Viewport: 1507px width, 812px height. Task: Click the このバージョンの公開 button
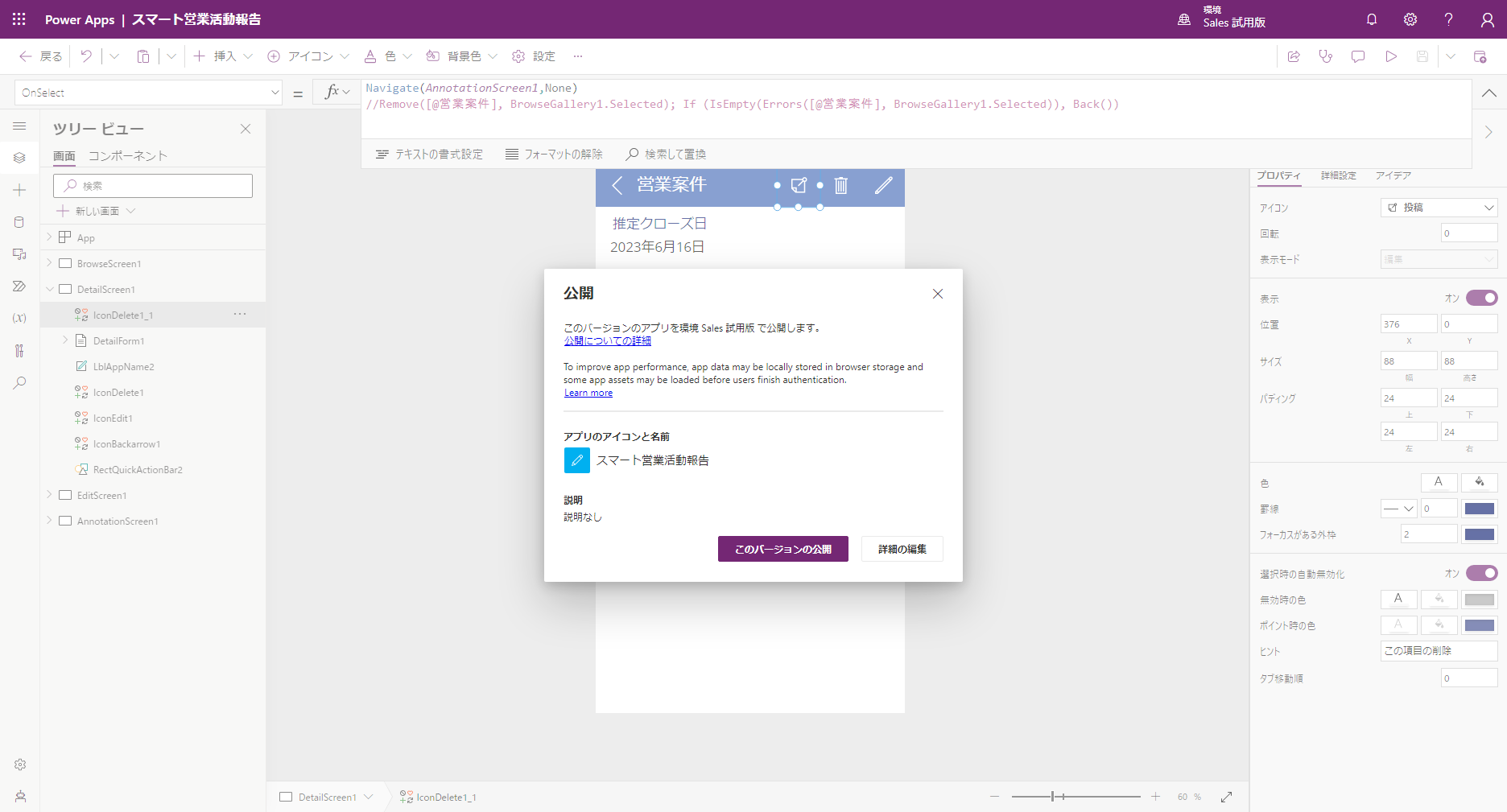(x=783, y=549)
